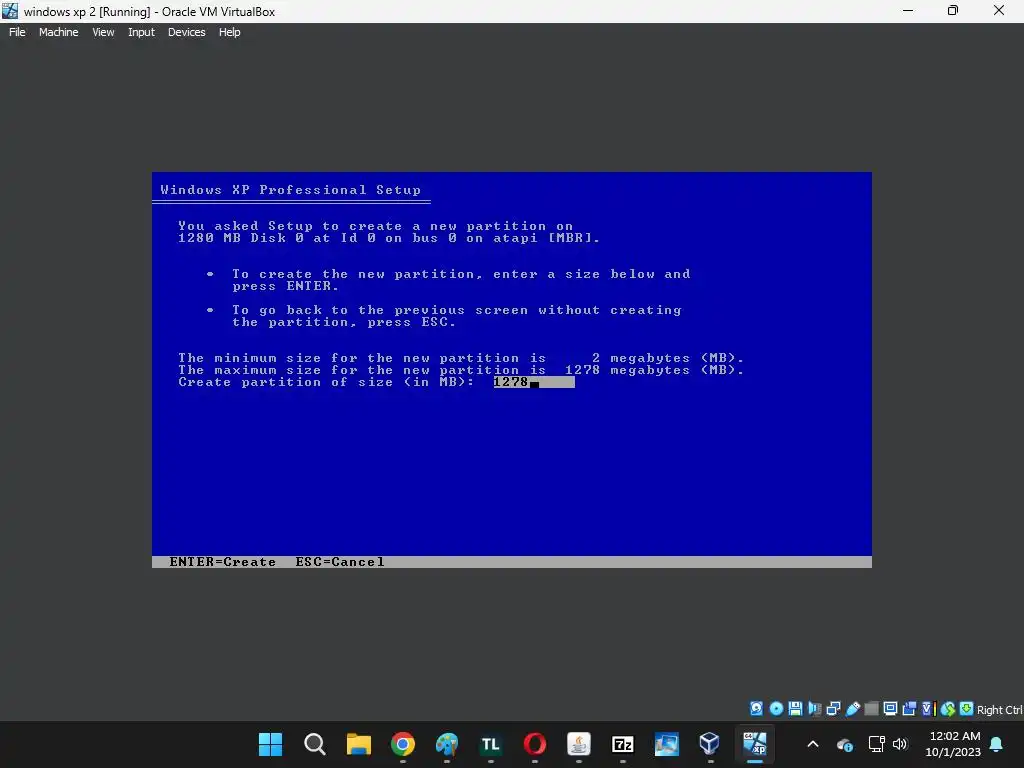Click the display monitor status icon
This screenshot has width=1024, height=768.
pos(890,709)
